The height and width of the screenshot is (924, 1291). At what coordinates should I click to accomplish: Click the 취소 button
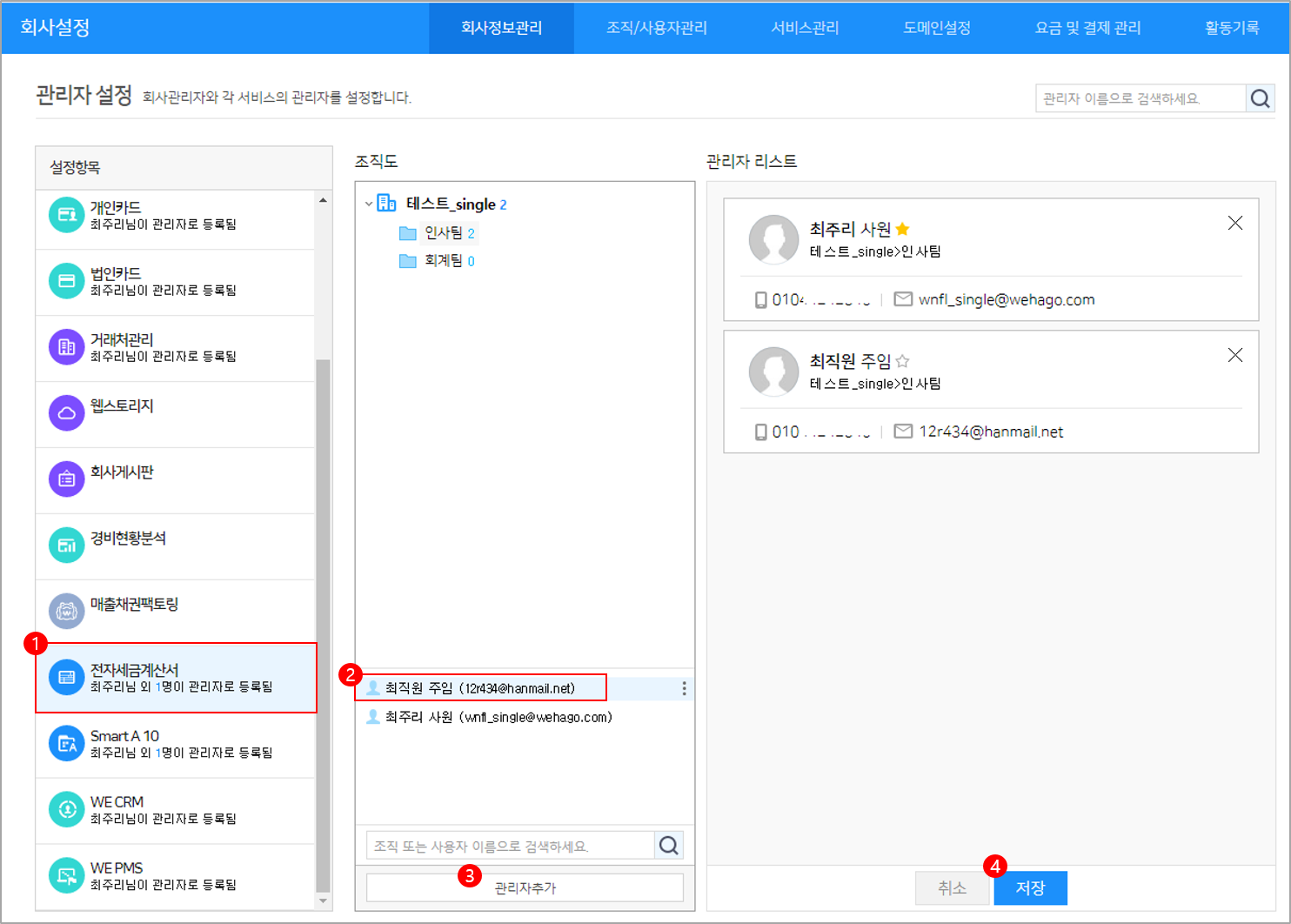coord(952,888)
